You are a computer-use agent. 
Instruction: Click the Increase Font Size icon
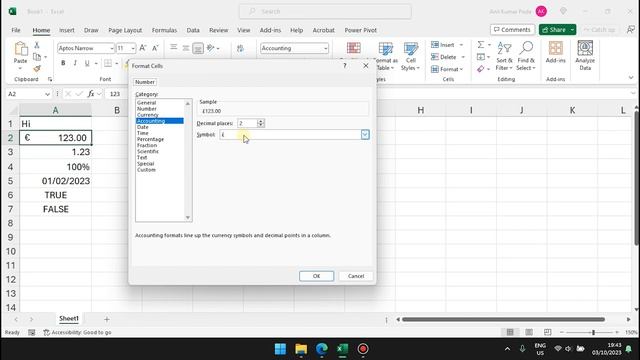(x=143, y=48)
